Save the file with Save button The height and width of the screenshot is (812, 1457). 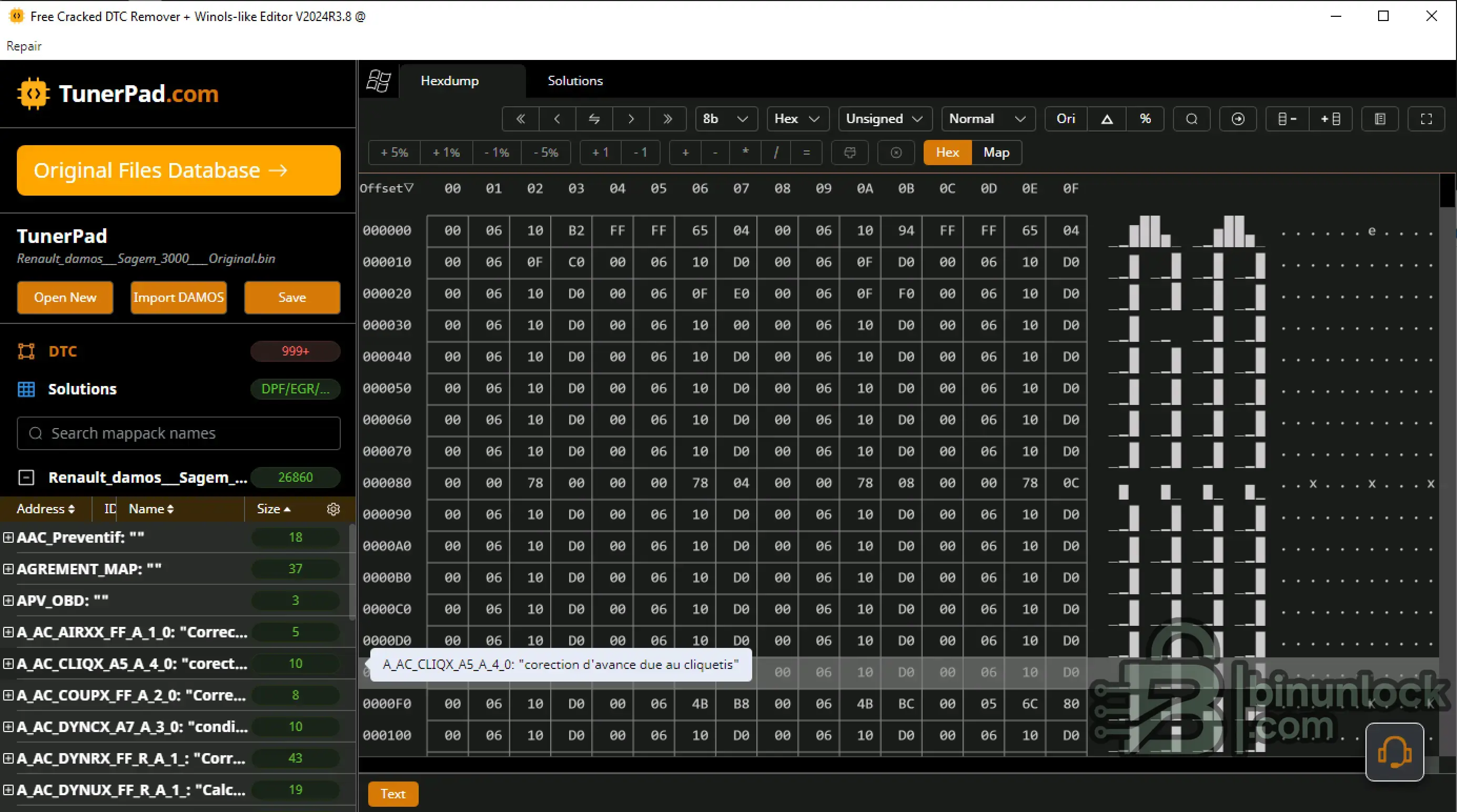292,298
